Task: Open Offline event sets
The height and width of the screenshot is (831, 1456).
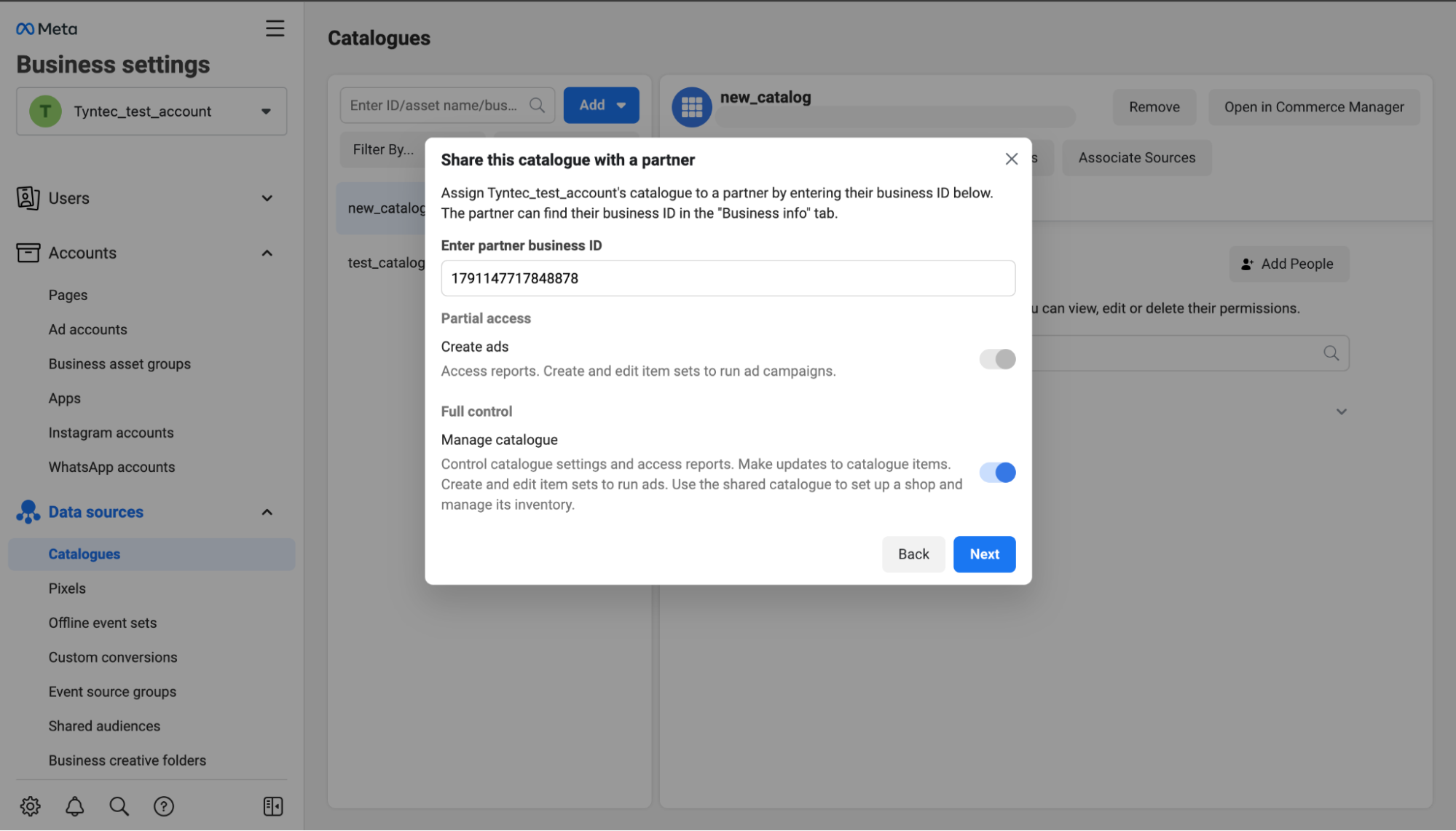Action: tap(103, 623)
